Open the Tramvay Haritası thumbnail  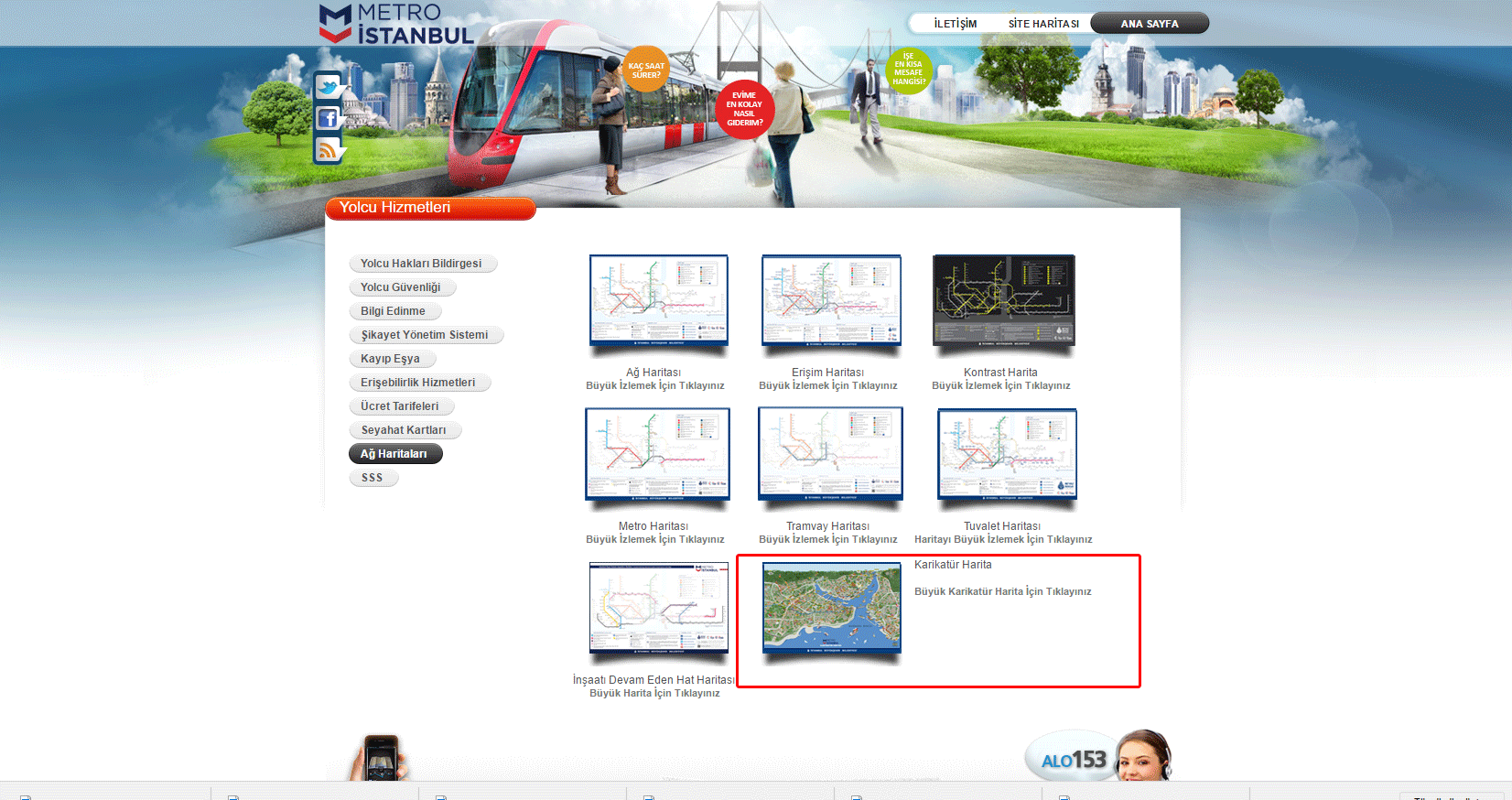[x=830, y=454]
